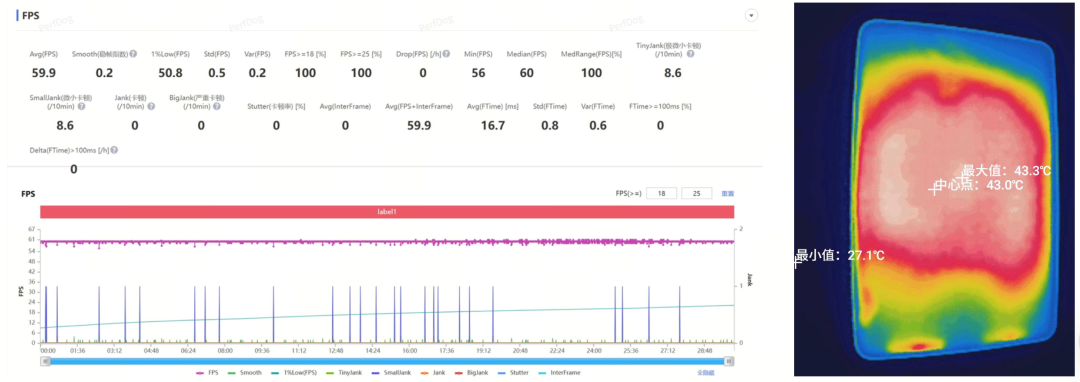The image size is (1080, 382).
Task: Grab the left handle of time range slider
Action: pos(45,360)
